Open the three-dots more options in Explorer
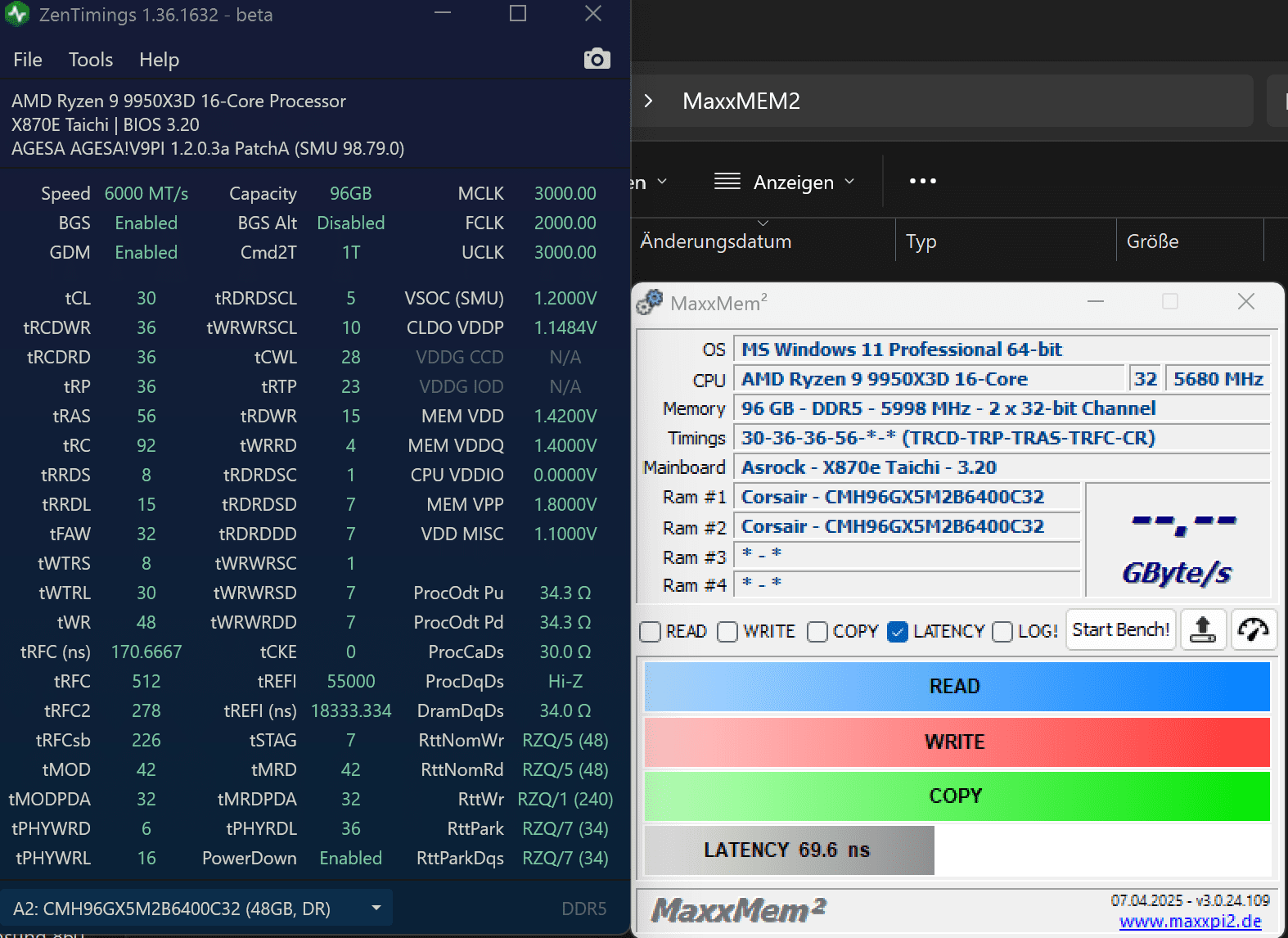The width and height of the screenshot is (1288, 938). (922, 181)
